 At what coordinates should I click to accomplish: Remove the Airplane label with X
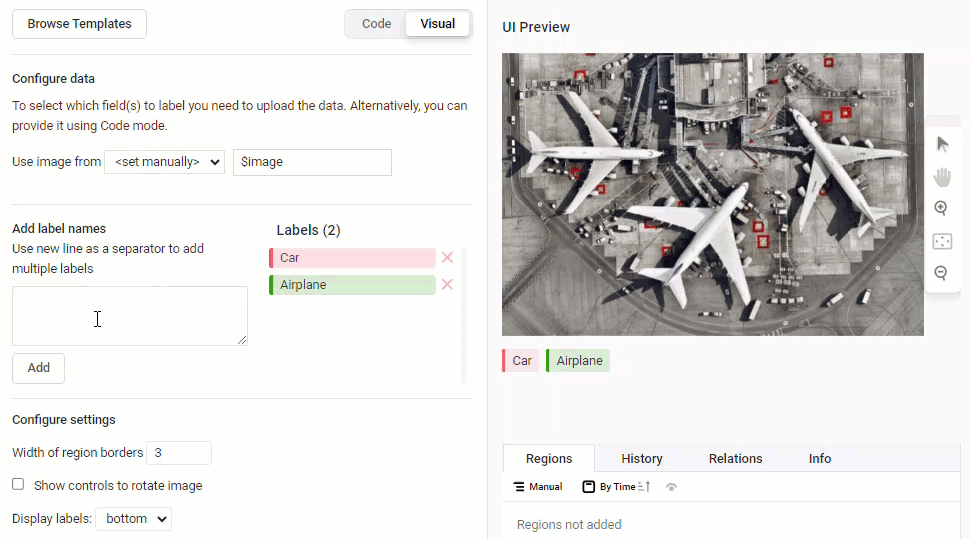coord(447,285)
